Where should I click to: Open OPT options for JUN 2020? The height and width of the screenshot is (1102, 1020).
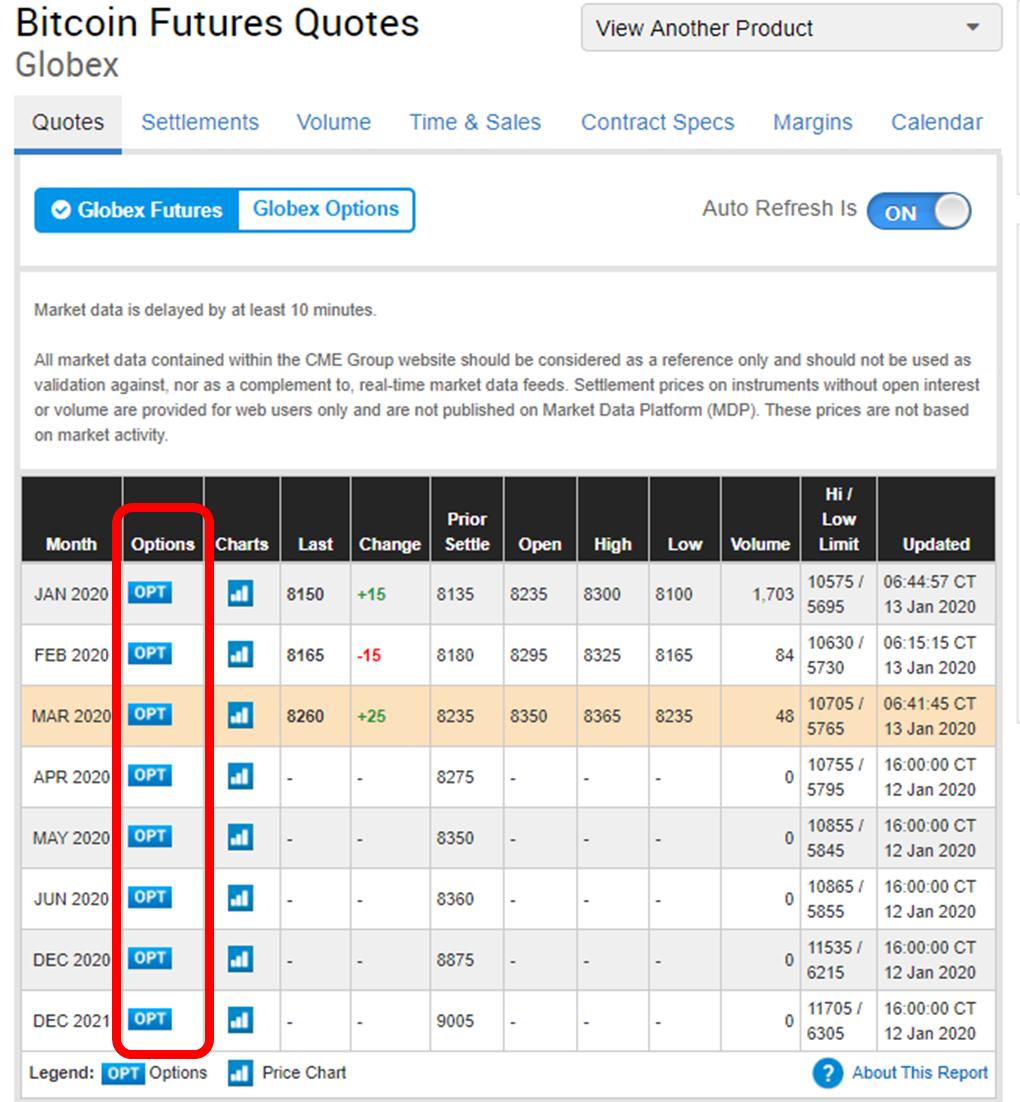pyautogui.click(x=149, y=897)
